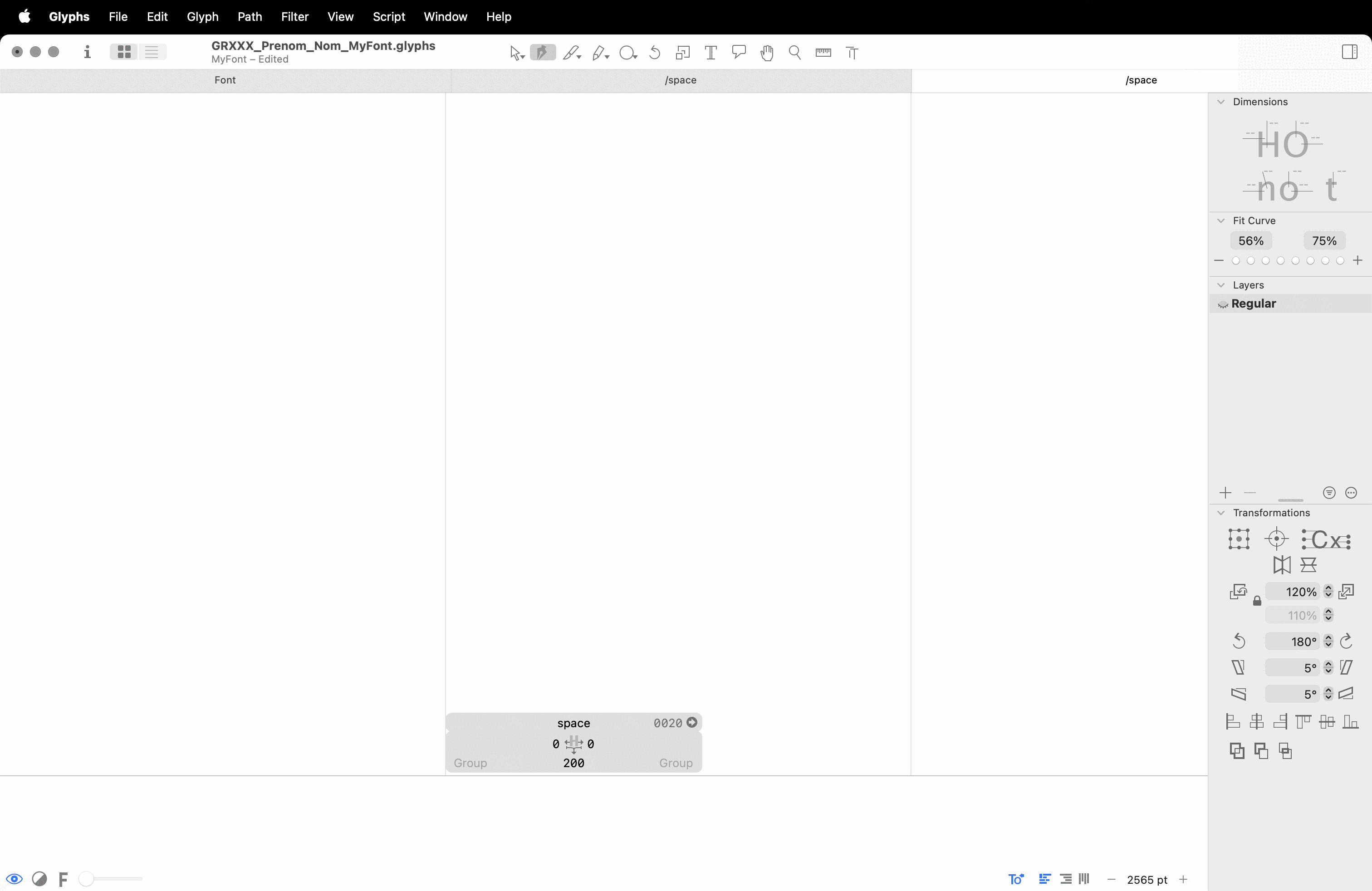The height and width of the screenshot is (891, 1372).
Task: Choose the Primitives oval shape tool
Action: click(x=627, y=53)
